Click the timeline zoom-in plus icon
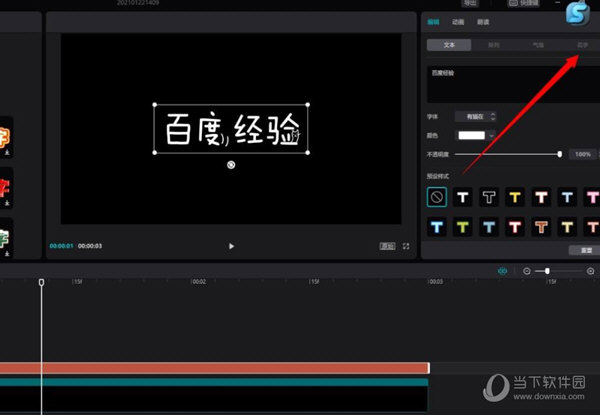This screenshot has width=600, height=415. (590, 271)
